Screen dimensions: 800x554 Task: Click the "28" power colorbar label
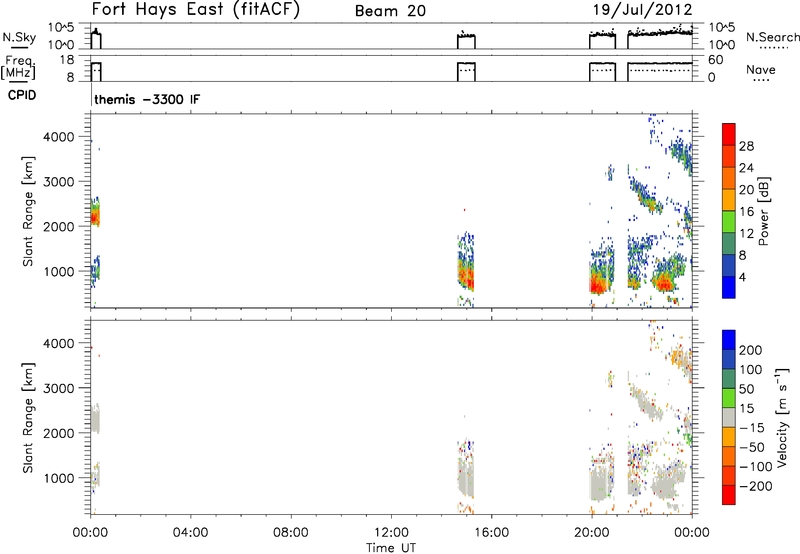(746, 147)
